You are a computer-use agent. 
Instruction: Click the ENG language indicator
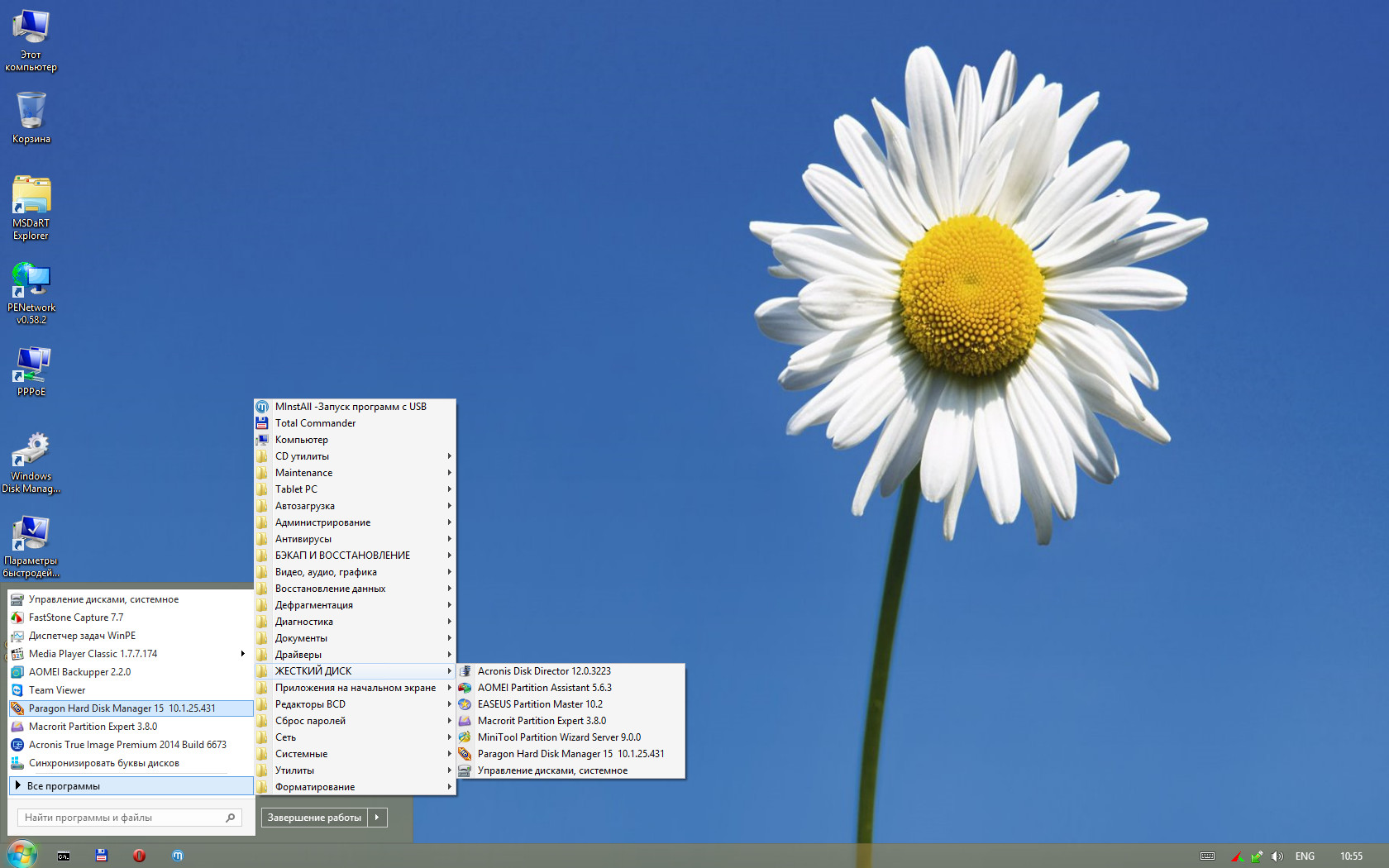[1305, 856]
